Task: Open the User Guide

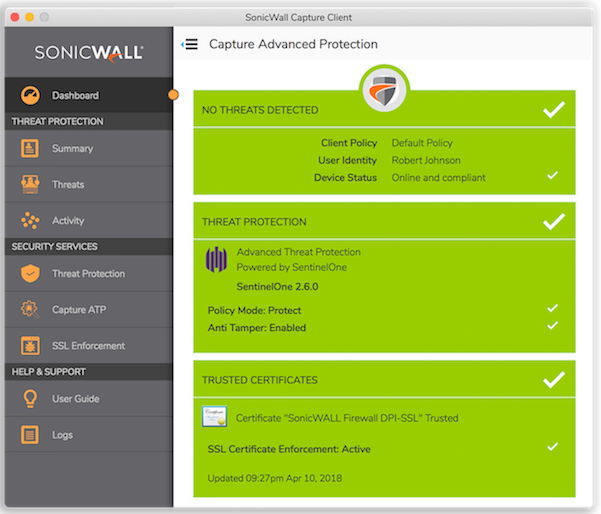Action: (x=89, y=399)
